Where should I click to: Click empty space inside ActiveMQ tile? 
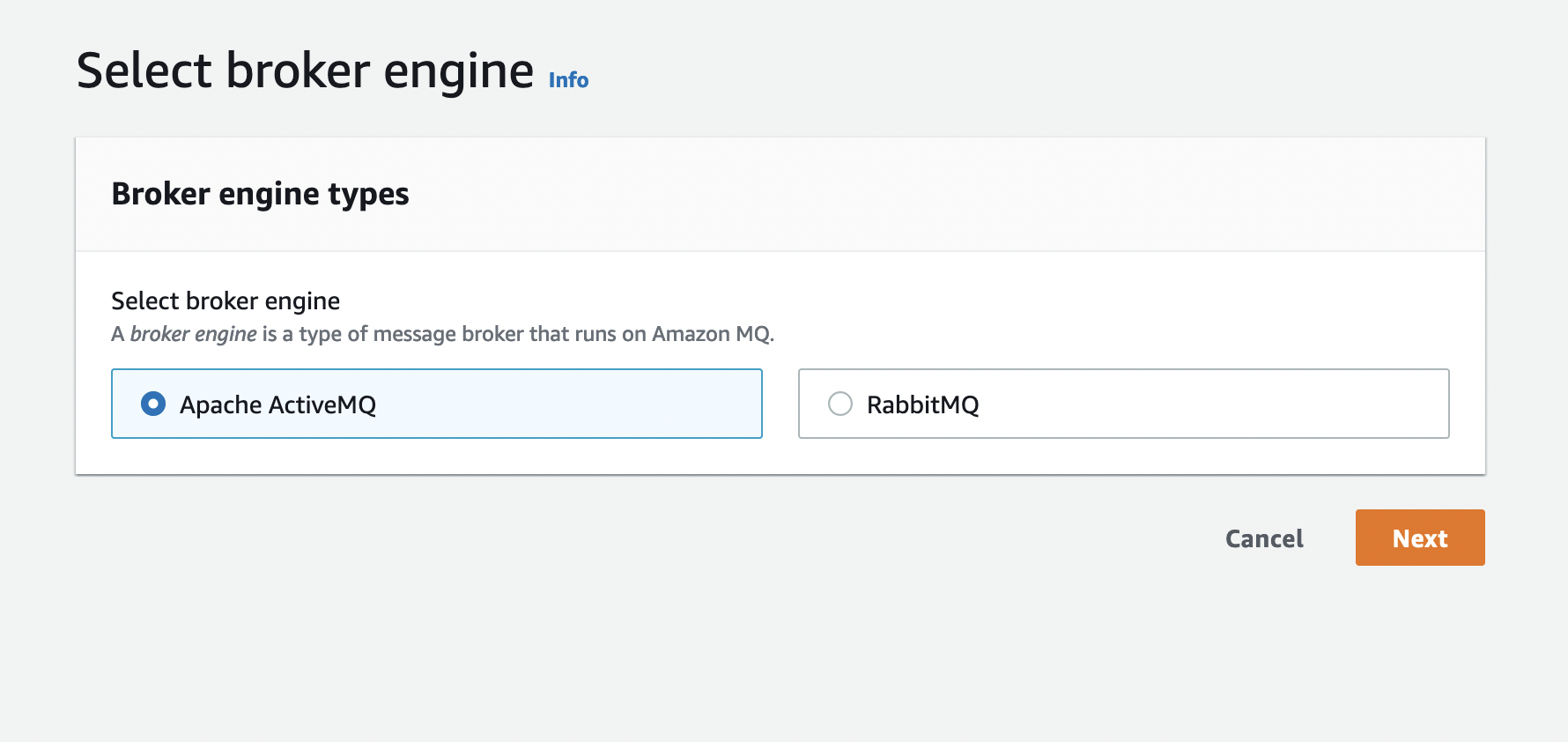coord(573,404)
